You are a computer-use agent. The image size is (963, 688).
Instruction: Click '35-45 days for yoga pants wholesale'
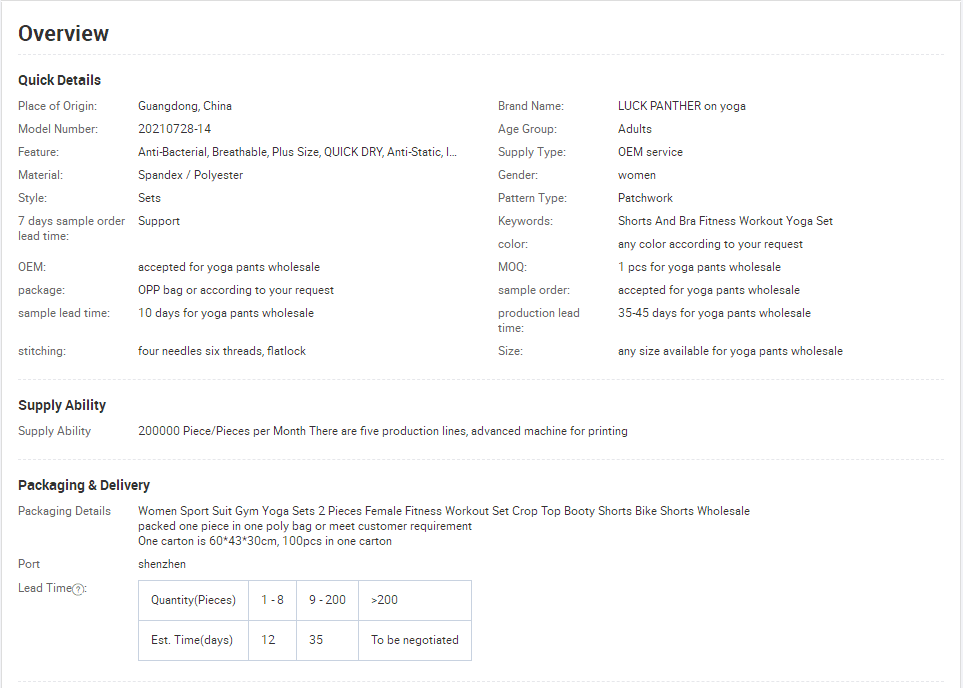(x=714, y=313)
